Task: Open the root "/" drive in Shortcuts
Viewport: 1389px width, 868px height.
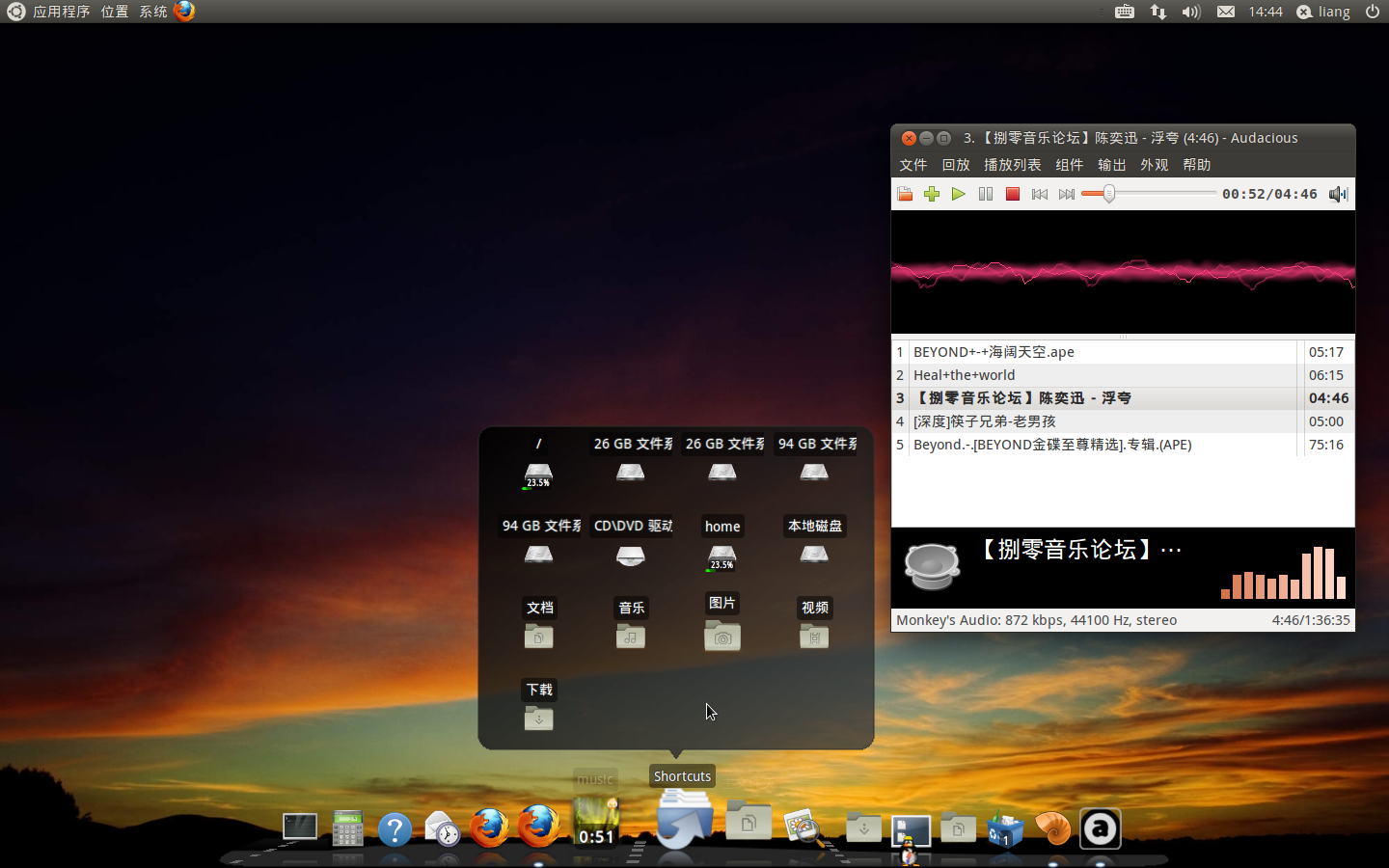Action: [x=538, y=474]
